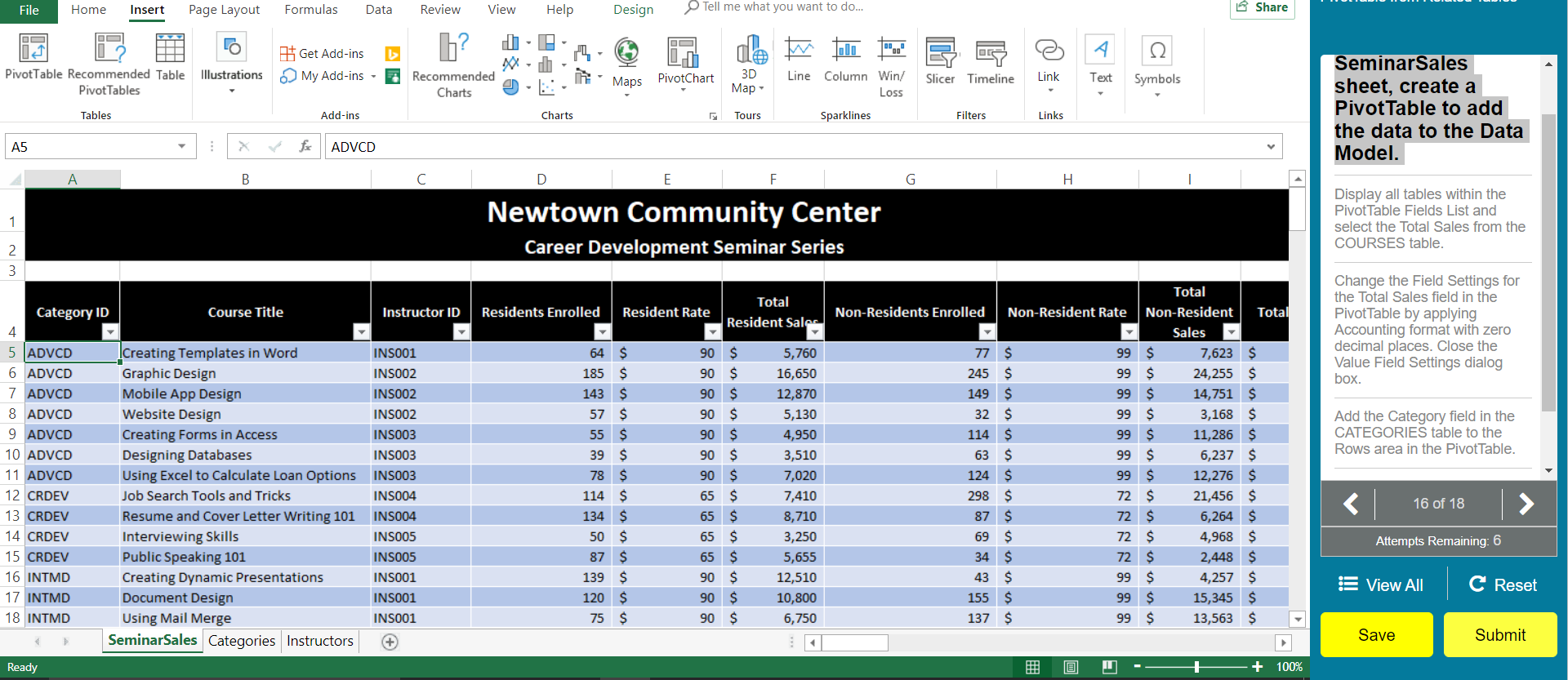
Task: Open the Formulas ribbon tab
Action: pos(310,10)
